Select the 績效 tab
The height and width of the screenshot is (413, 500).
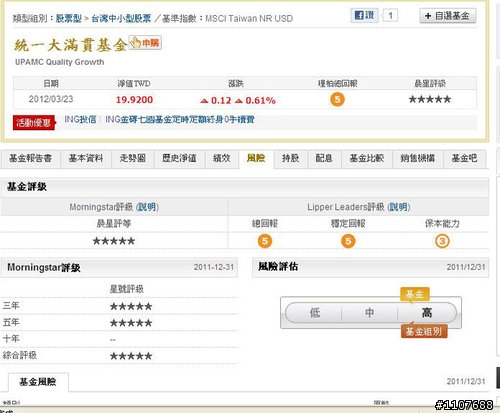[222, 158]
